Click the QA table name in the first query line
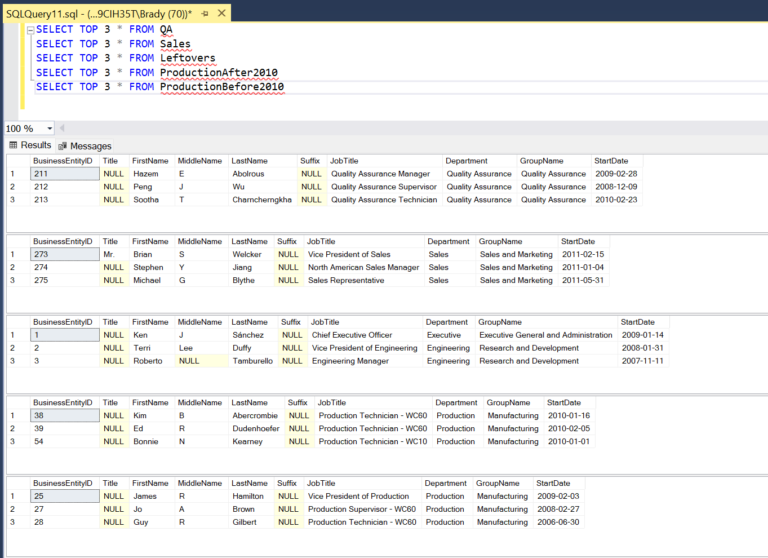The height and width of the screenshot is (558, 768). point(166,29)
